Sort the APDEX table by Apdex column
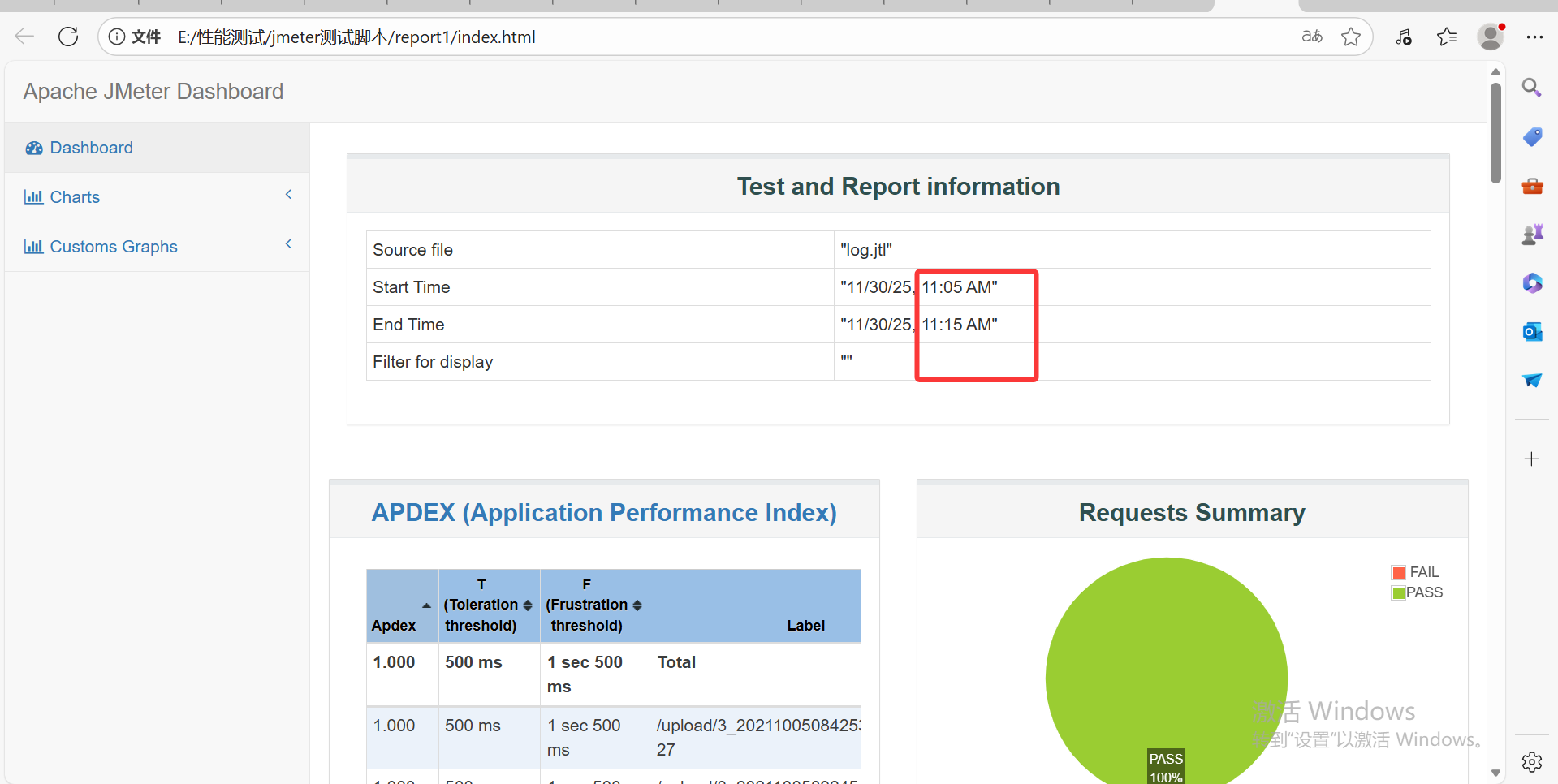1558x784 pixels. click(403, 606)
